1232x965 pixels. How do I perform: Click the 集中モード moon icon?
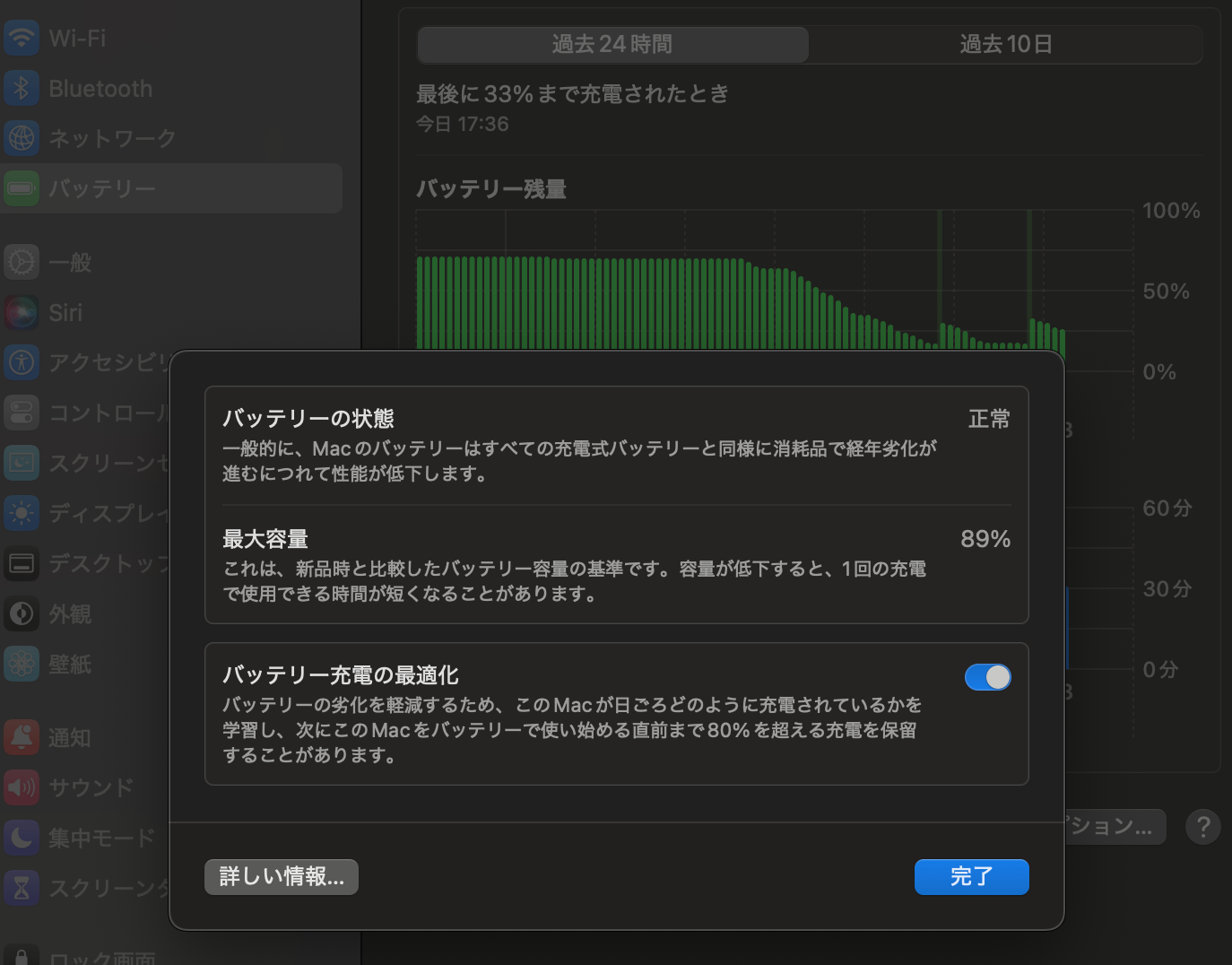[x=22, y=838]
